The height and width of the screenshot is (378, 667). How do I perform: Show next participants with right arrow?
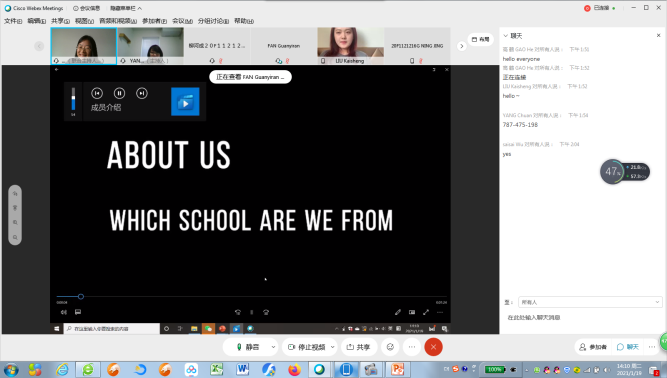point(462,46)
